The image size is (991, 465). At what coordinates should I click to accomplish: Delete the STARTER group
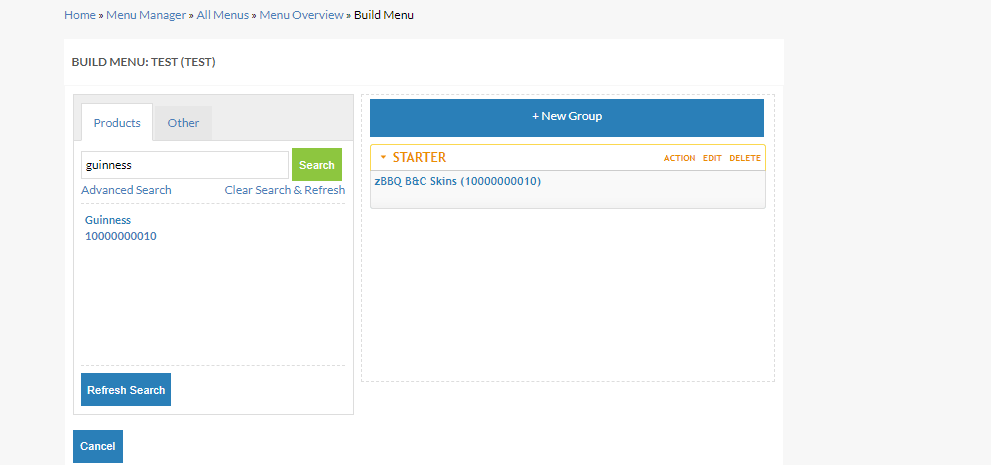[x=744, y=158]
